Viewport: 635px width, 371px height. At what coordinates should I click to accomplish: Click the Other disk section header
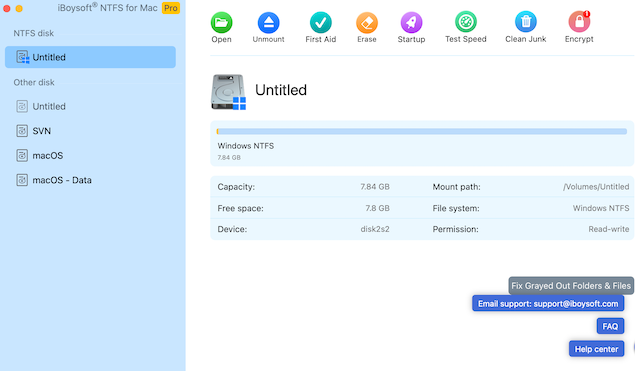34,82
